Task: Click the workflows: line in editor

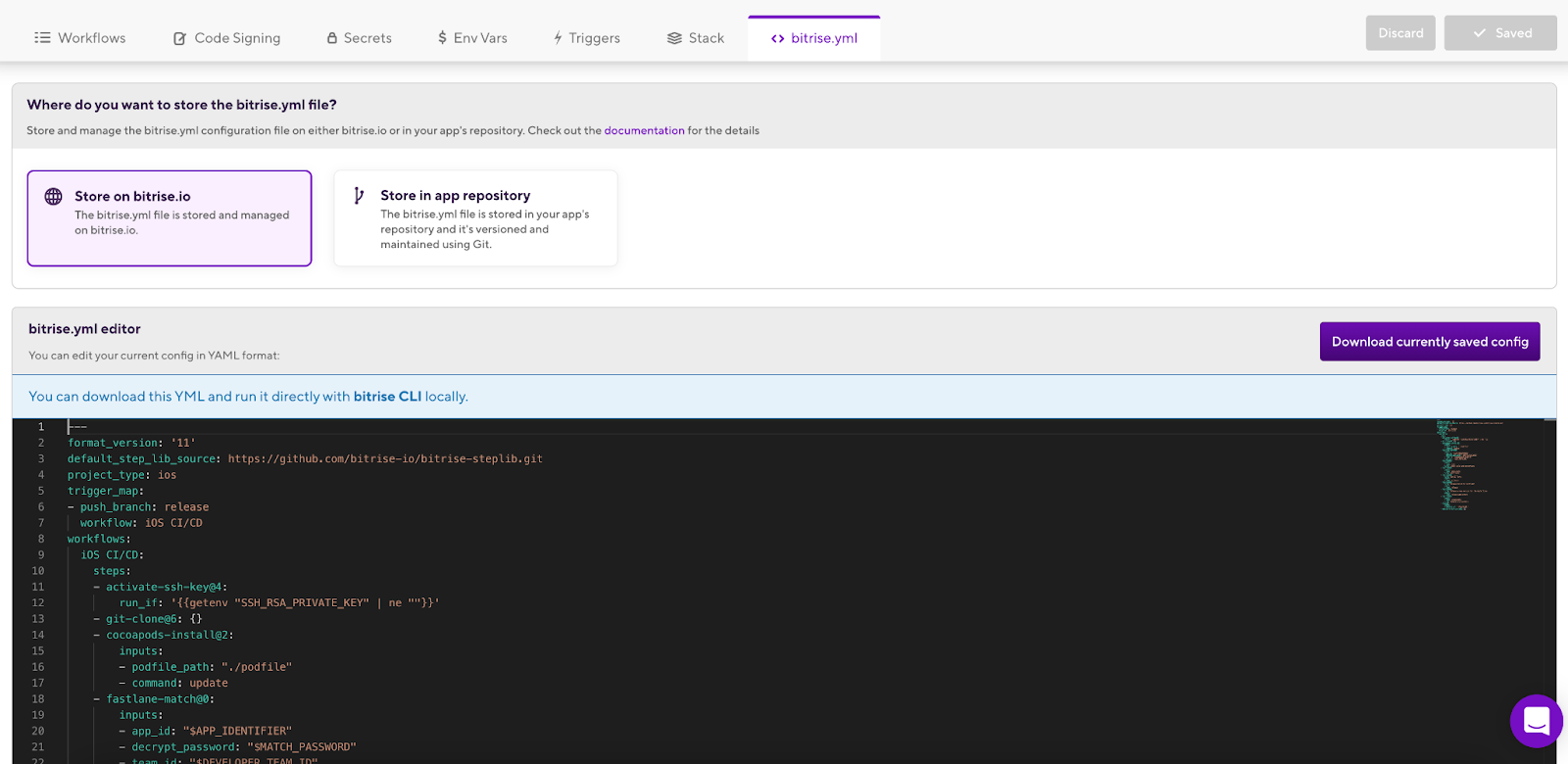Action: 99,539
